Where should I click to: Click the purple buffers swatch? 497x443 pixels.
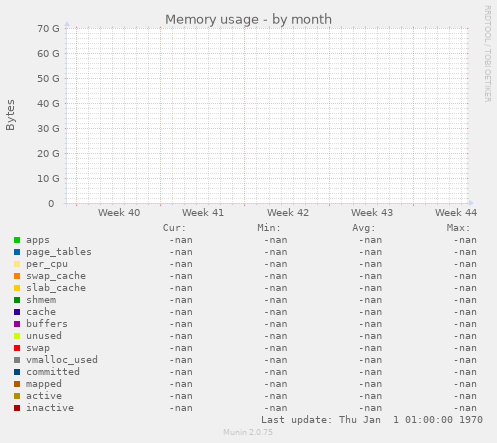[x=17, y=324]
